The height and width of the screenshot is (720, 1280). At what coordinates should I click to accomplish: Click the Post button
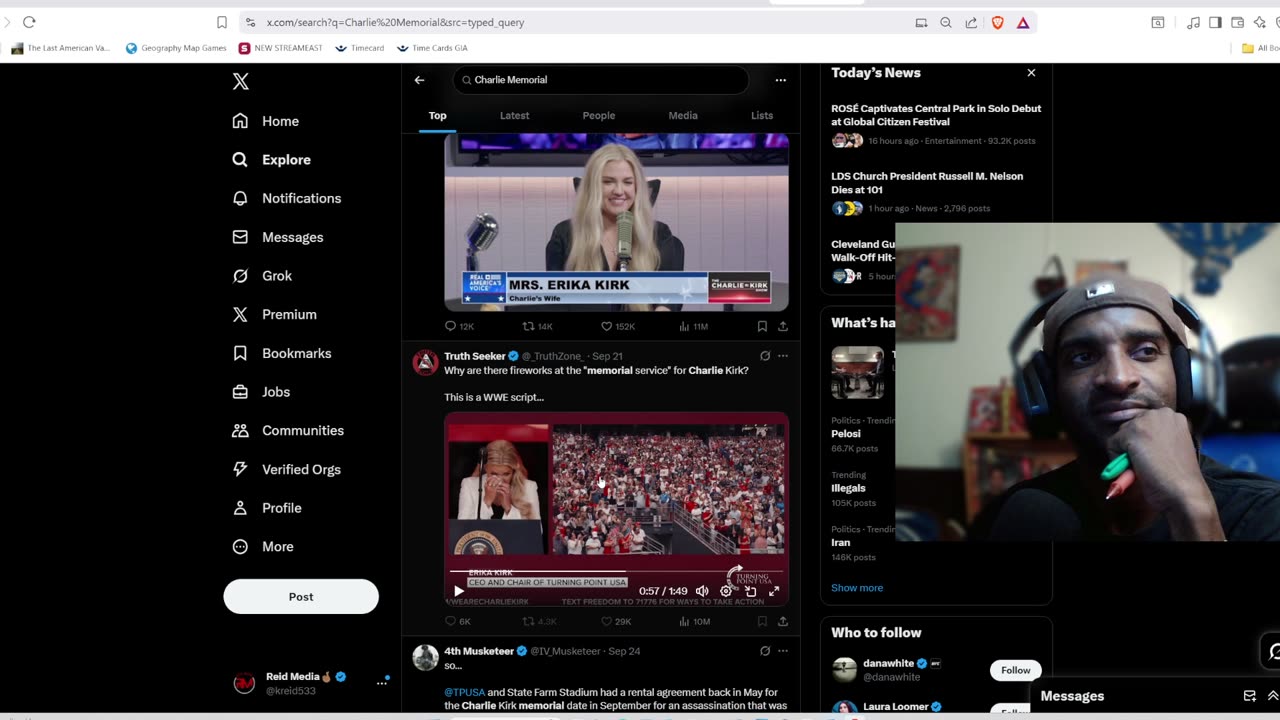tap(301, 597)
